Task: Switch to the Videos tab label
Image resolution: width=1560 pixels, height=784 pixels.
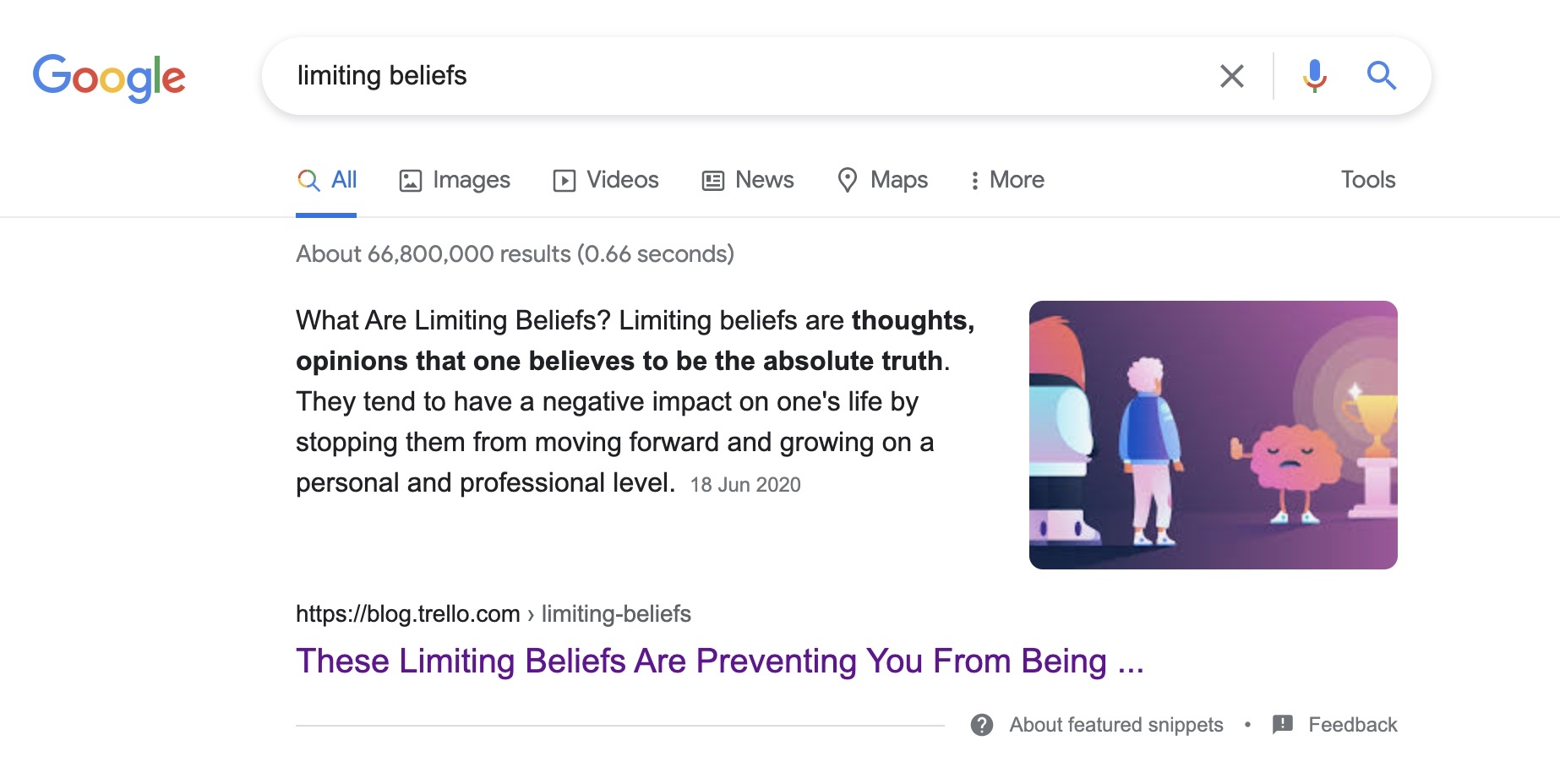Action: 623,180
